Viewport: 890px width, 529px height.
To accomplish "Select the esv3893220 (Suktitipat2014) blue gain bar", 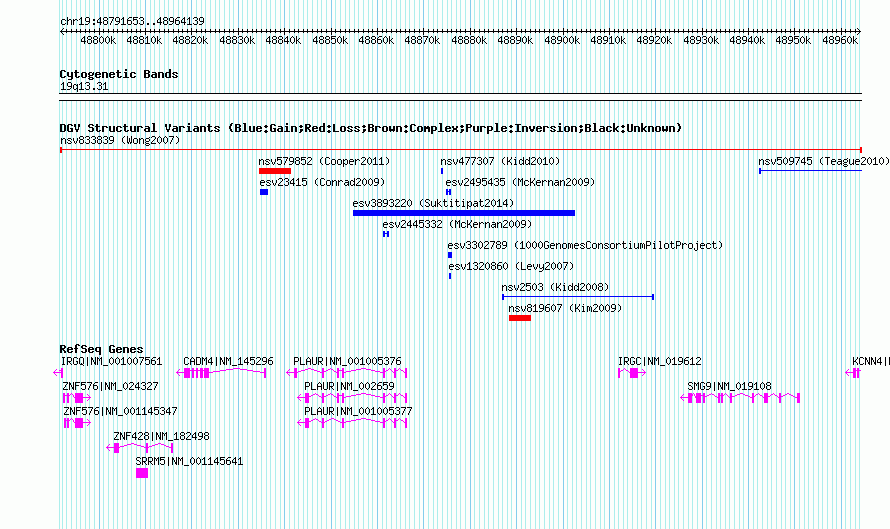I will [x=464, y=213].
